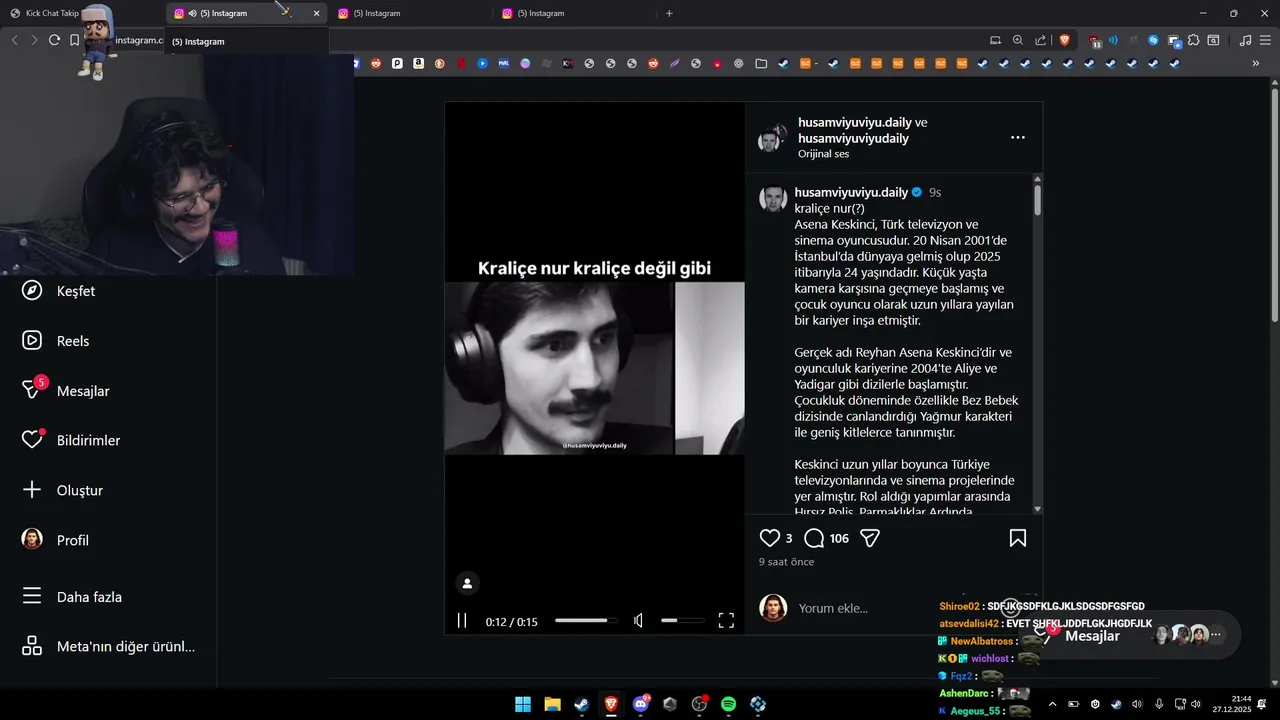
Task: Open Brave Shields lion icon
Action: point(1065,40)
